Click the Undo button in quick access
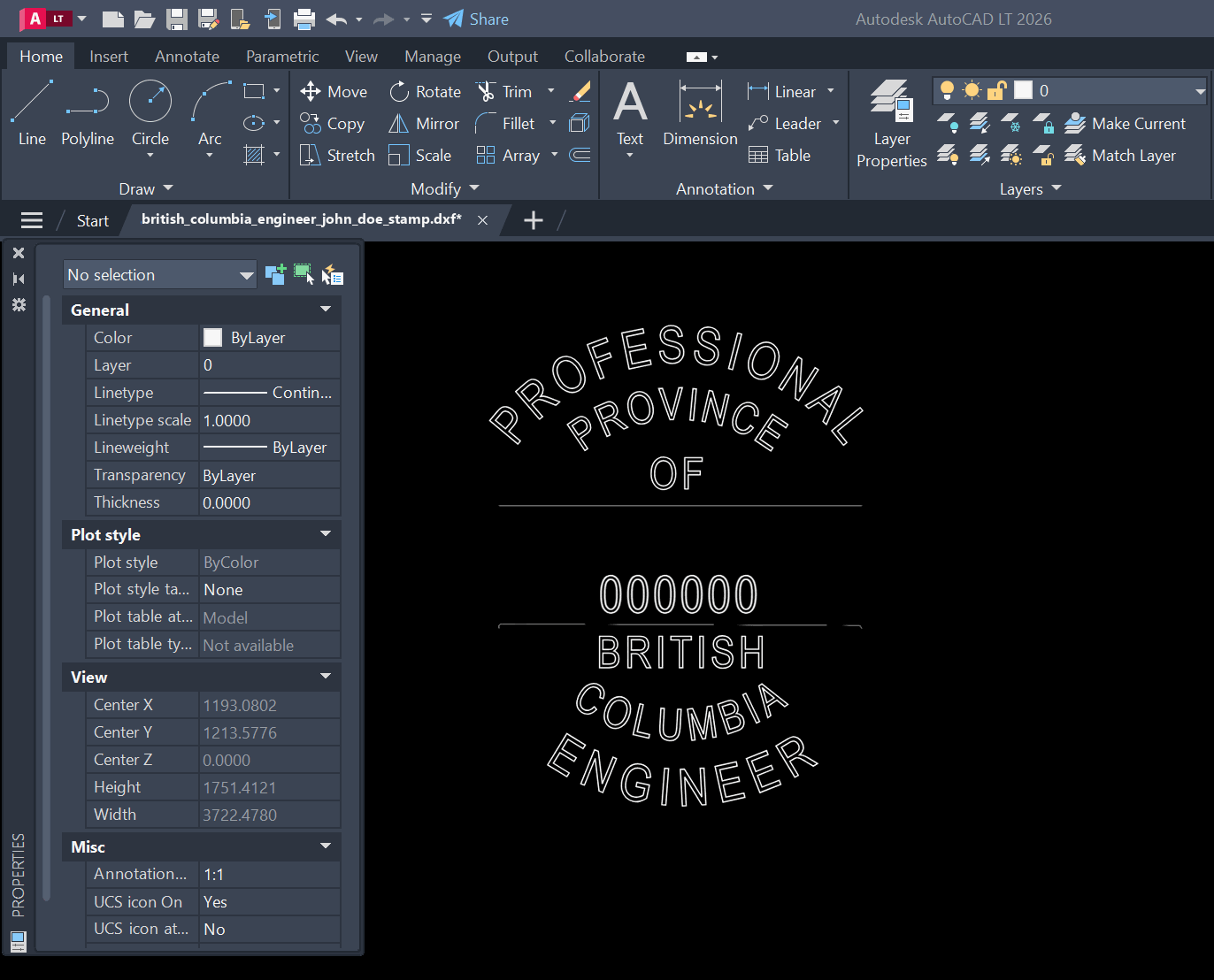1214x980 pixels. [x=336, y=19]
